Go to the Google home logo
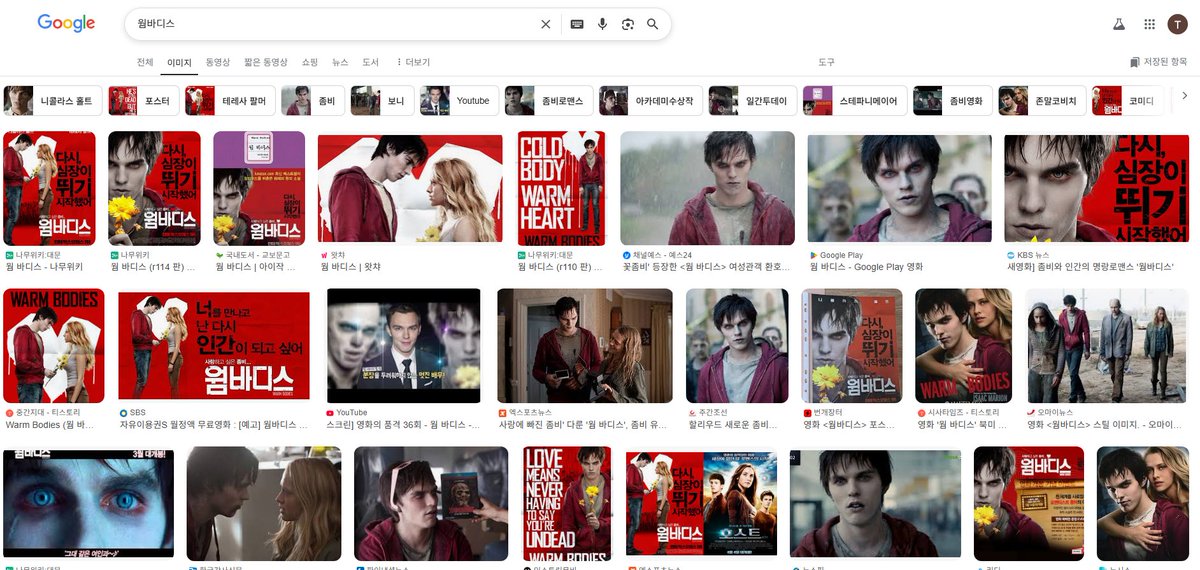The image size is (1200, 570). pyautogui.click(x=66, y=23)
